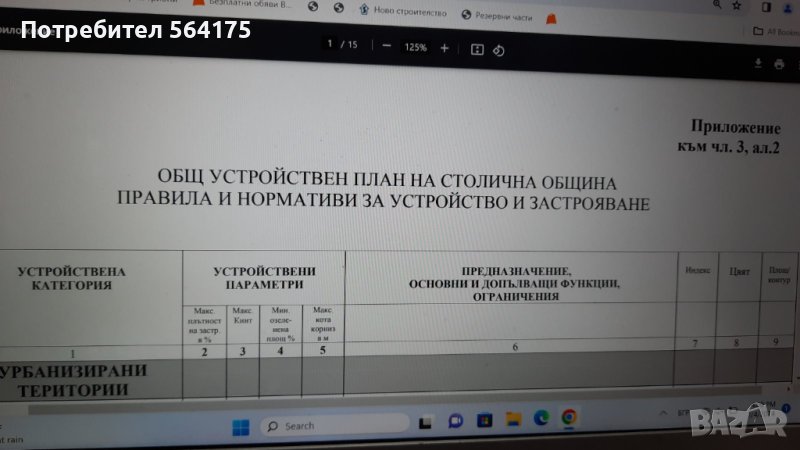This screenshot has width=800, height=450.
Task: Edit the PDF page number field
Action: coord(330,44)
